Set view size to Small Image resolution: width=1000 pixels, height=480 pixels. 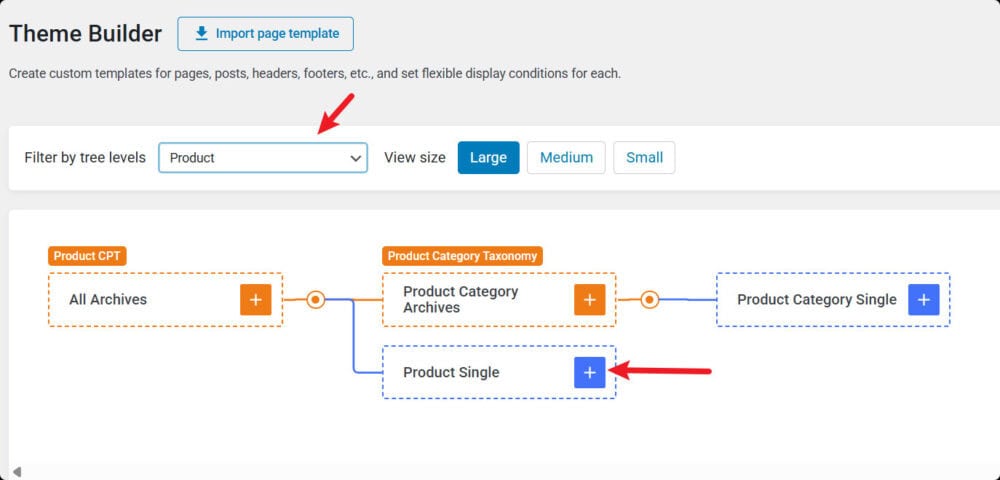(x=644, y=157)
